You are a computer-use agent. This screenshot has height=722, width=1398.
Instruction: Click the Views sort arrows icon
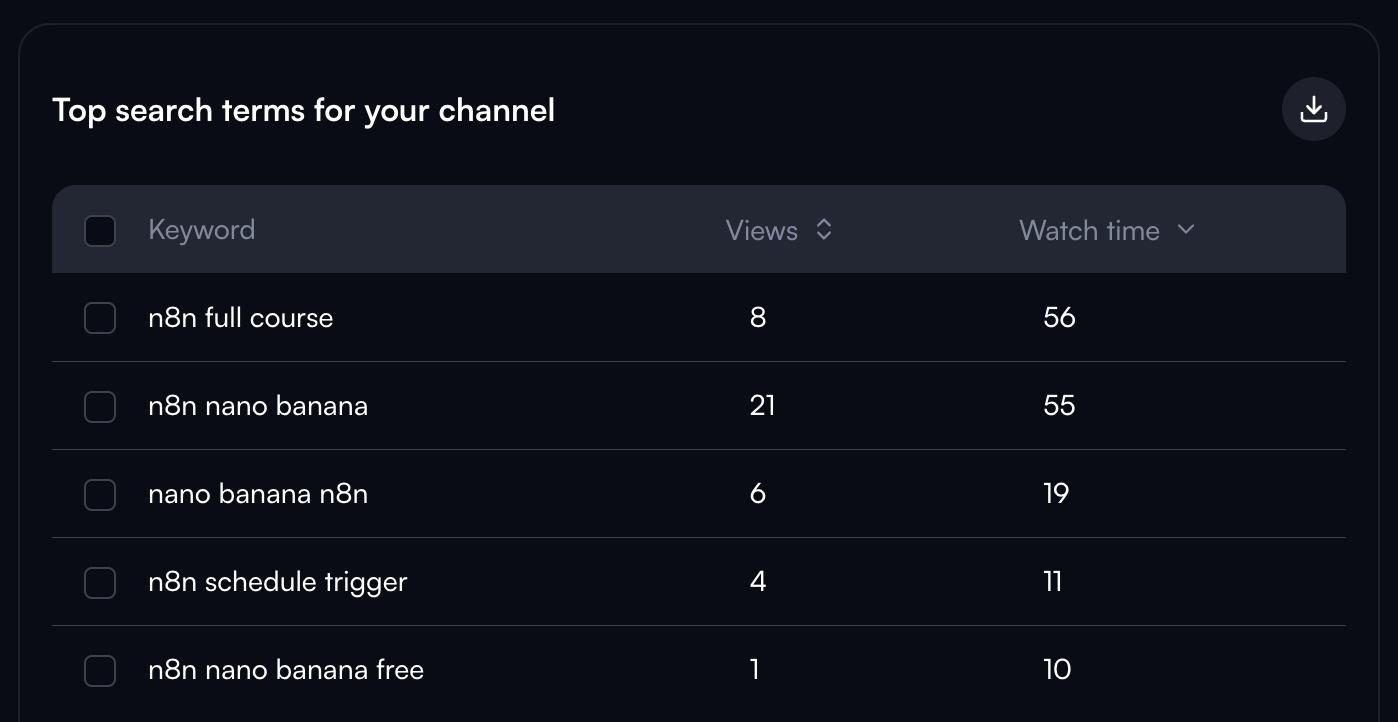tap(824, 230)
